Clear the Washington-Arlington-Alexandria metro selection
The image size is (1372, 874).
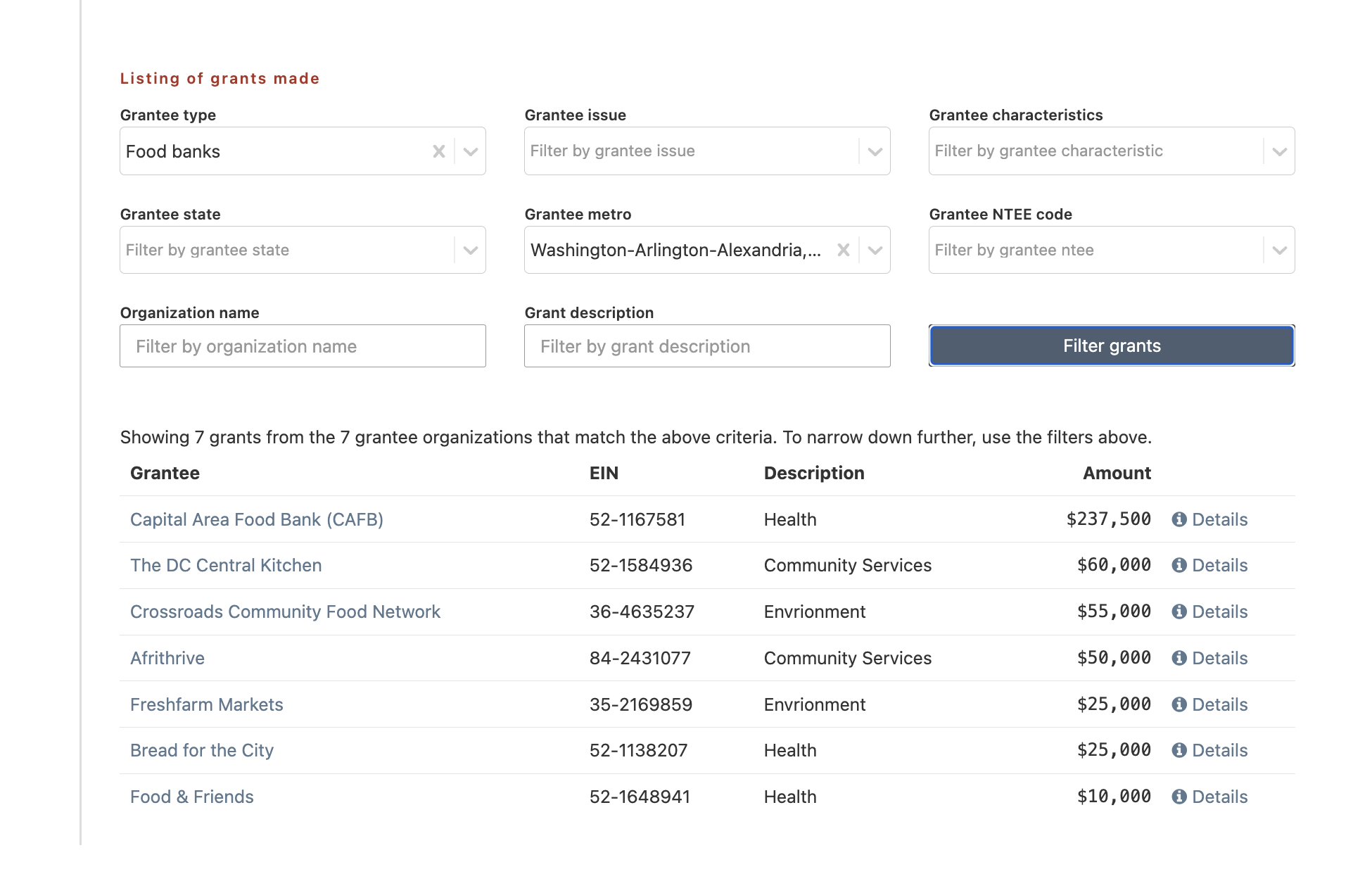click(x=844, y=250)
